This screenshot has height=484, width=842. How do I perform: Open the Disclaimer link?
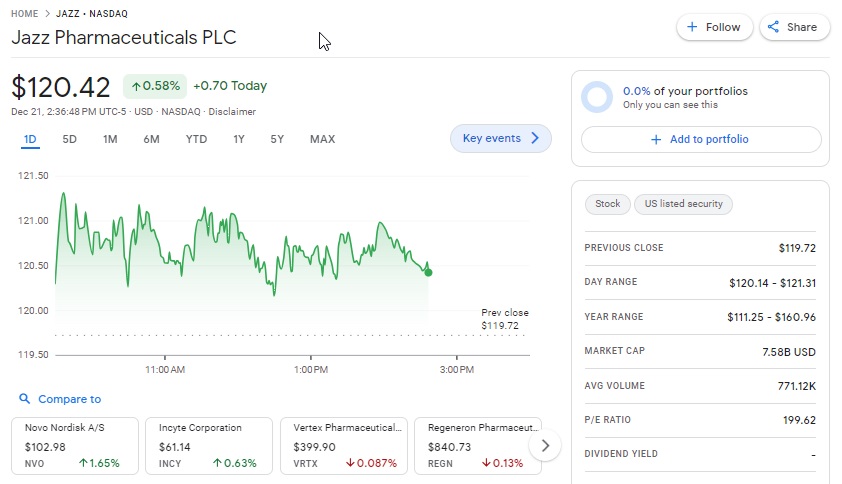(x=232, y=112)
